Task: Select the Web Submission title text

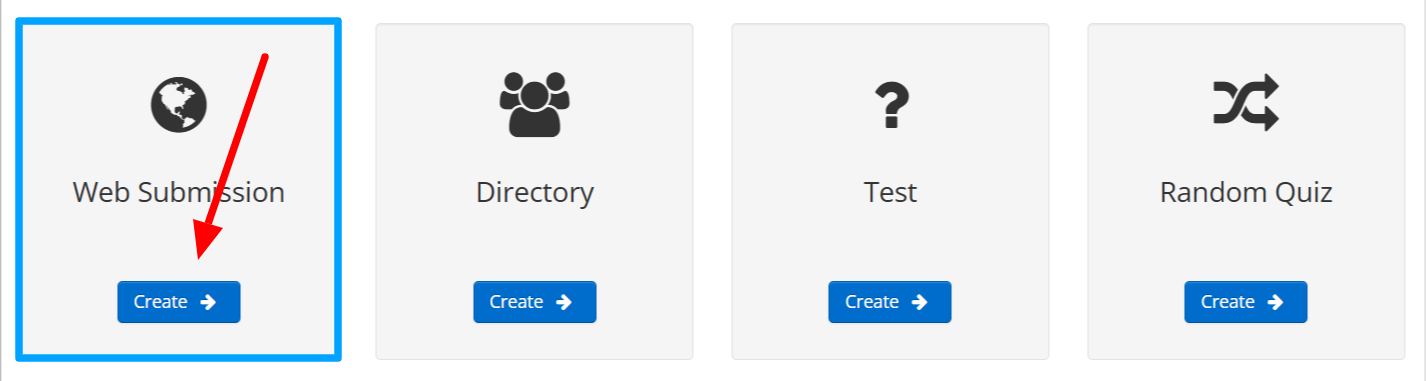Action: pos(179,192)
